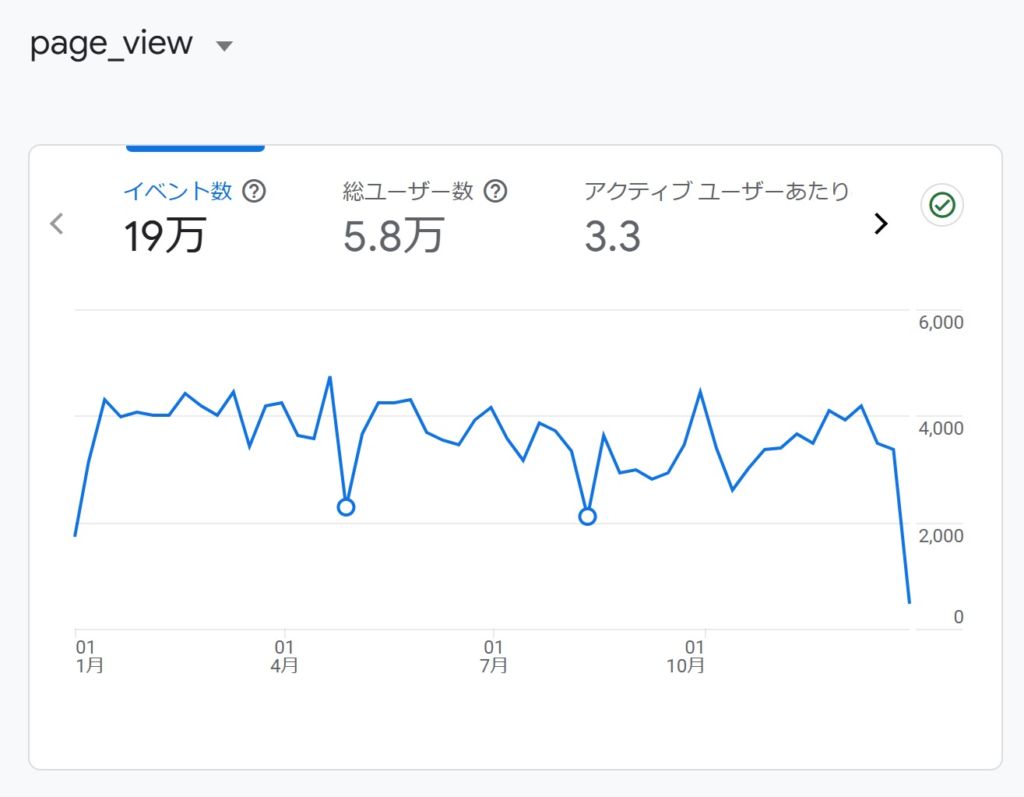
Task: Show next metrics with the right chevron
Action: (880, 224)
